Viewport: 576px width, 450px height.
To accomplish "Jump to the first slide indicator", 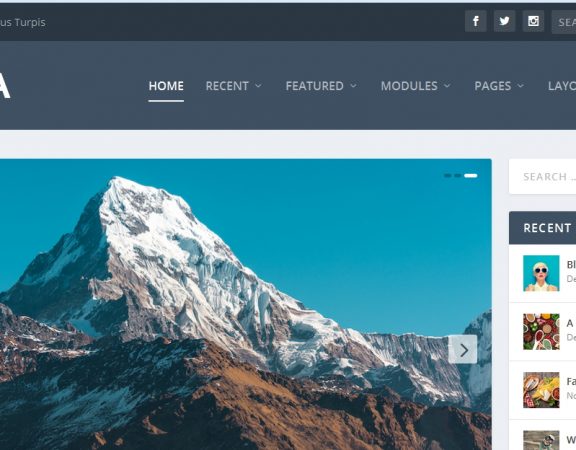I will pyautogui.click(x=447, y=176).
